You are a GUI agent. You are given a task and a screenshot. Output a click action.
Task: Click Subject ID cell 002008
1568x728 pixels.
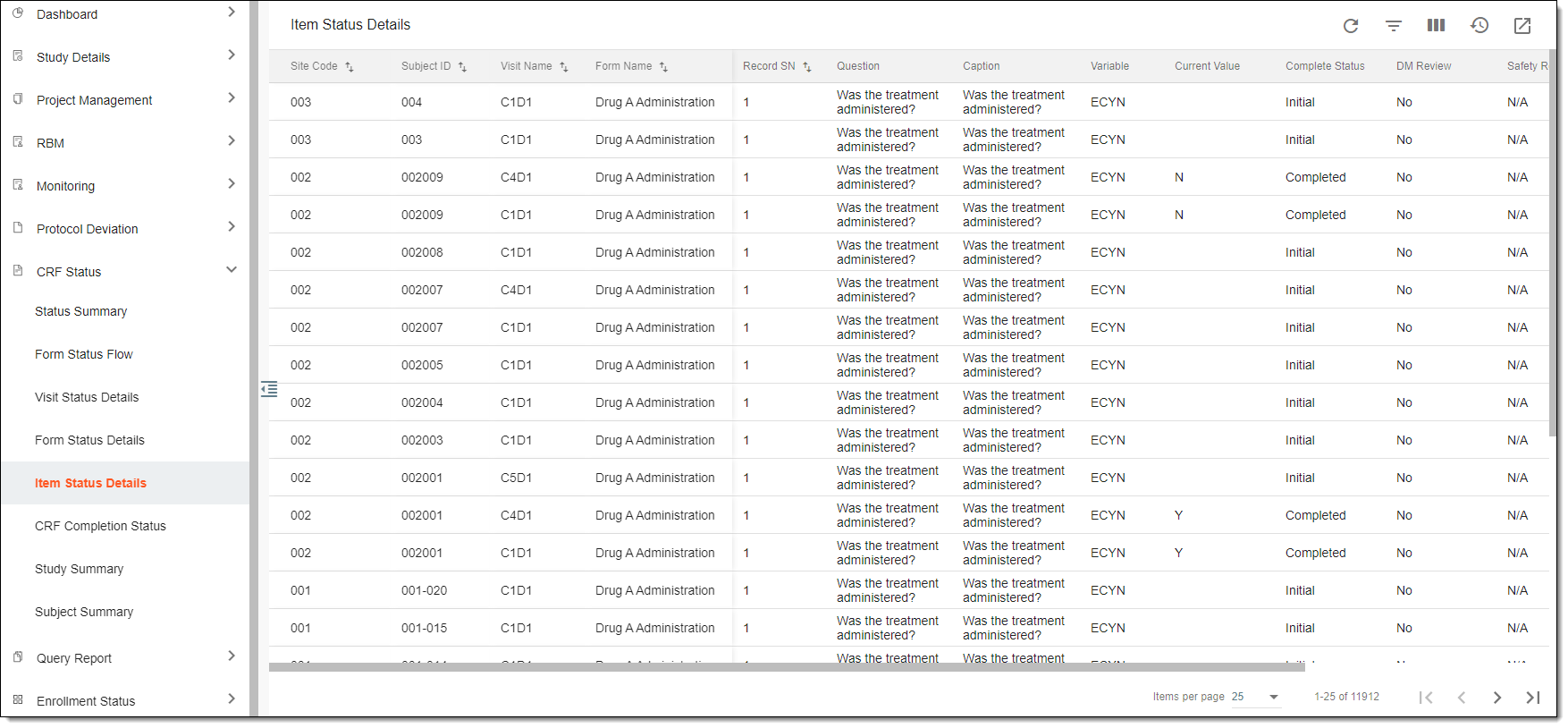[x=422, y=252]
